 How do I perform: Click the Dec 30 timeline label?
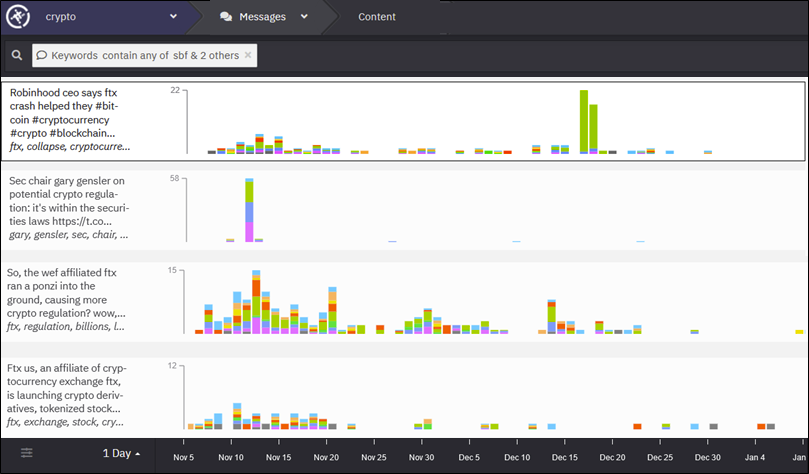[x=707, y=457]
